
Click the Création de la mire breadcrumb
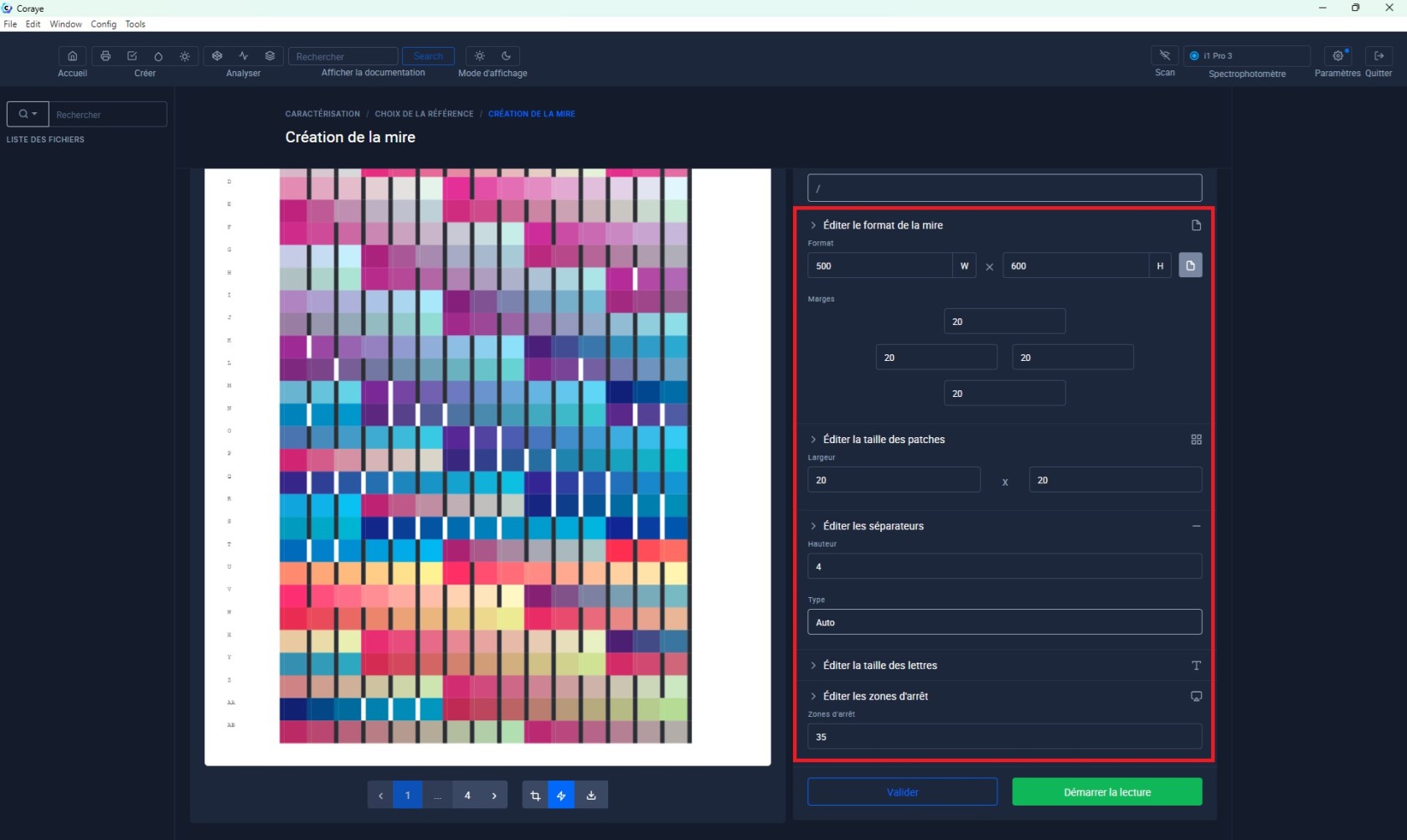tap(532, 114)
